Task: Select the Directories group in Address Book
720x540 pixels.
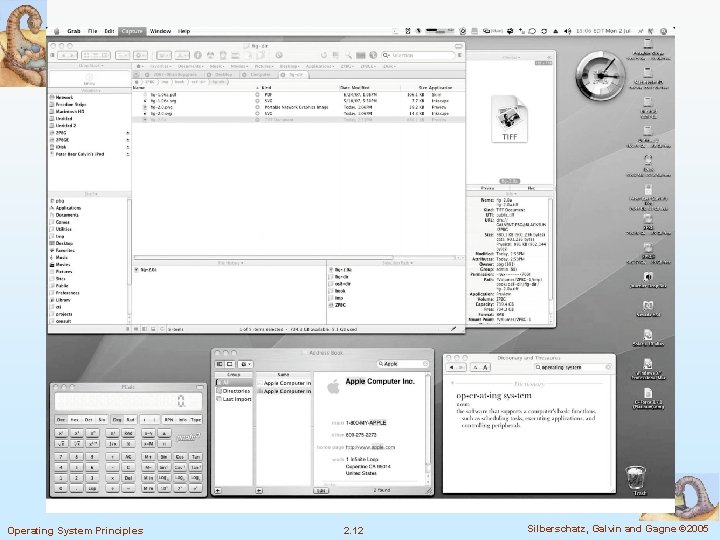Action: tap(234, 391)
